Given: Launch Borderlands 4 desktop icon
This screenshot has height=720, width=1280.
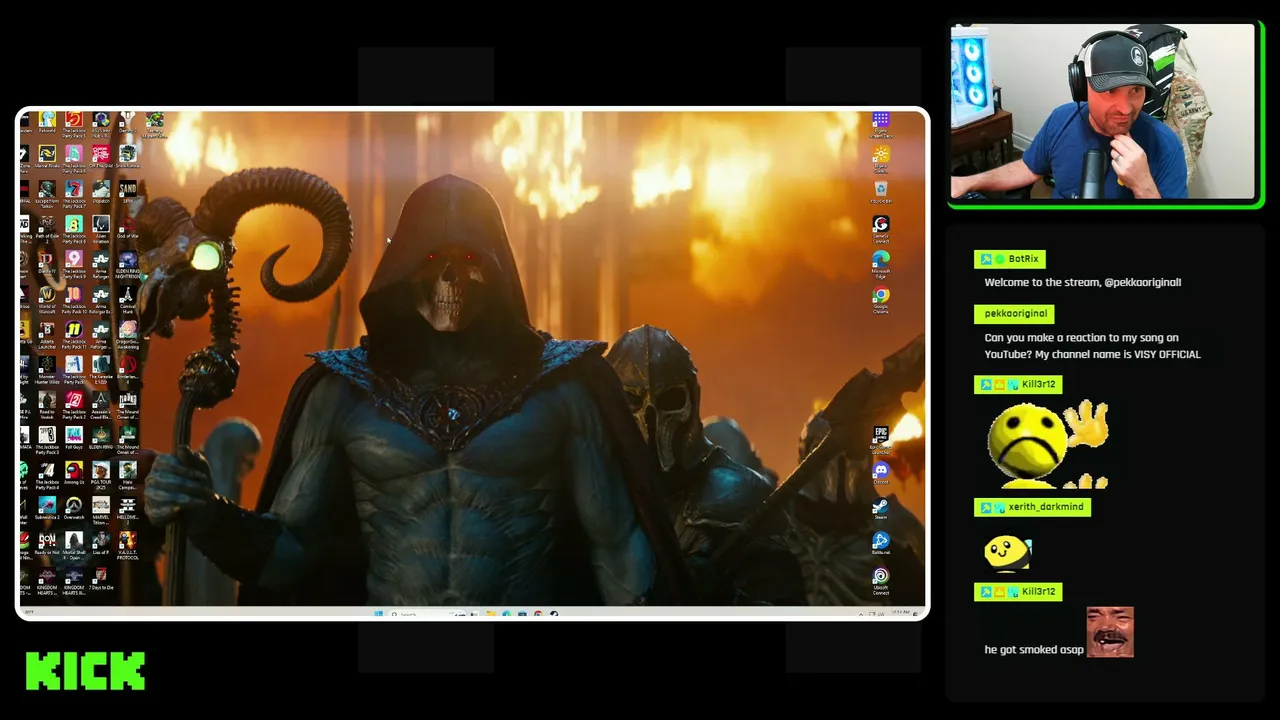Looking at the screenshot, I should coord(128,369).
